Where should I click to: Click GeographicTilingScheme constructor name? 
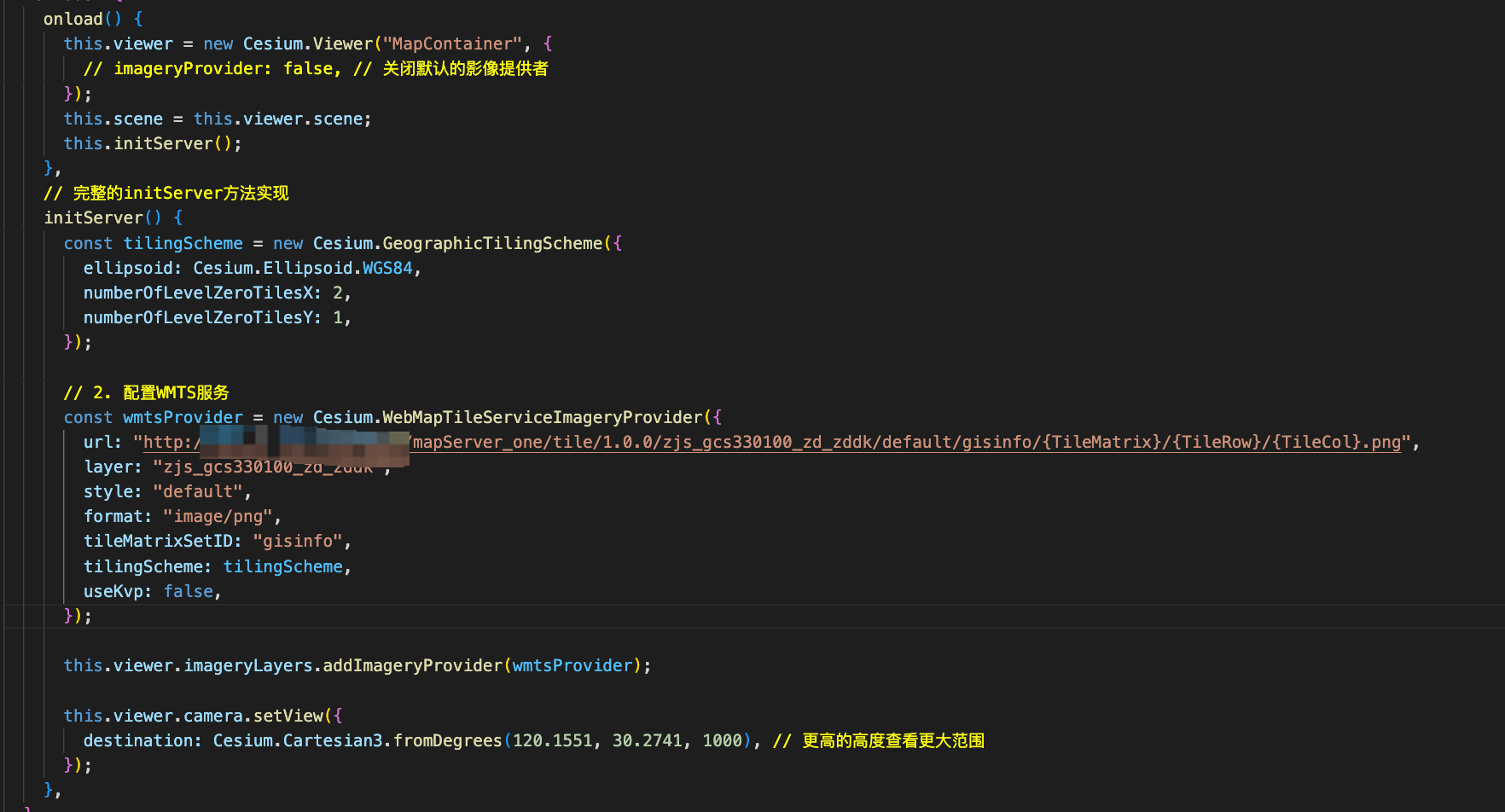tap(491, 243)
